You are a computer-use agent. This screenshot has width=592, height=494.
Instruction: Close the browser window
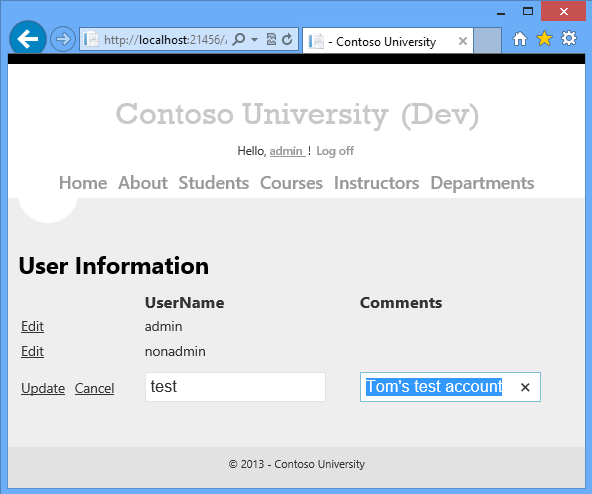point(564,11)
